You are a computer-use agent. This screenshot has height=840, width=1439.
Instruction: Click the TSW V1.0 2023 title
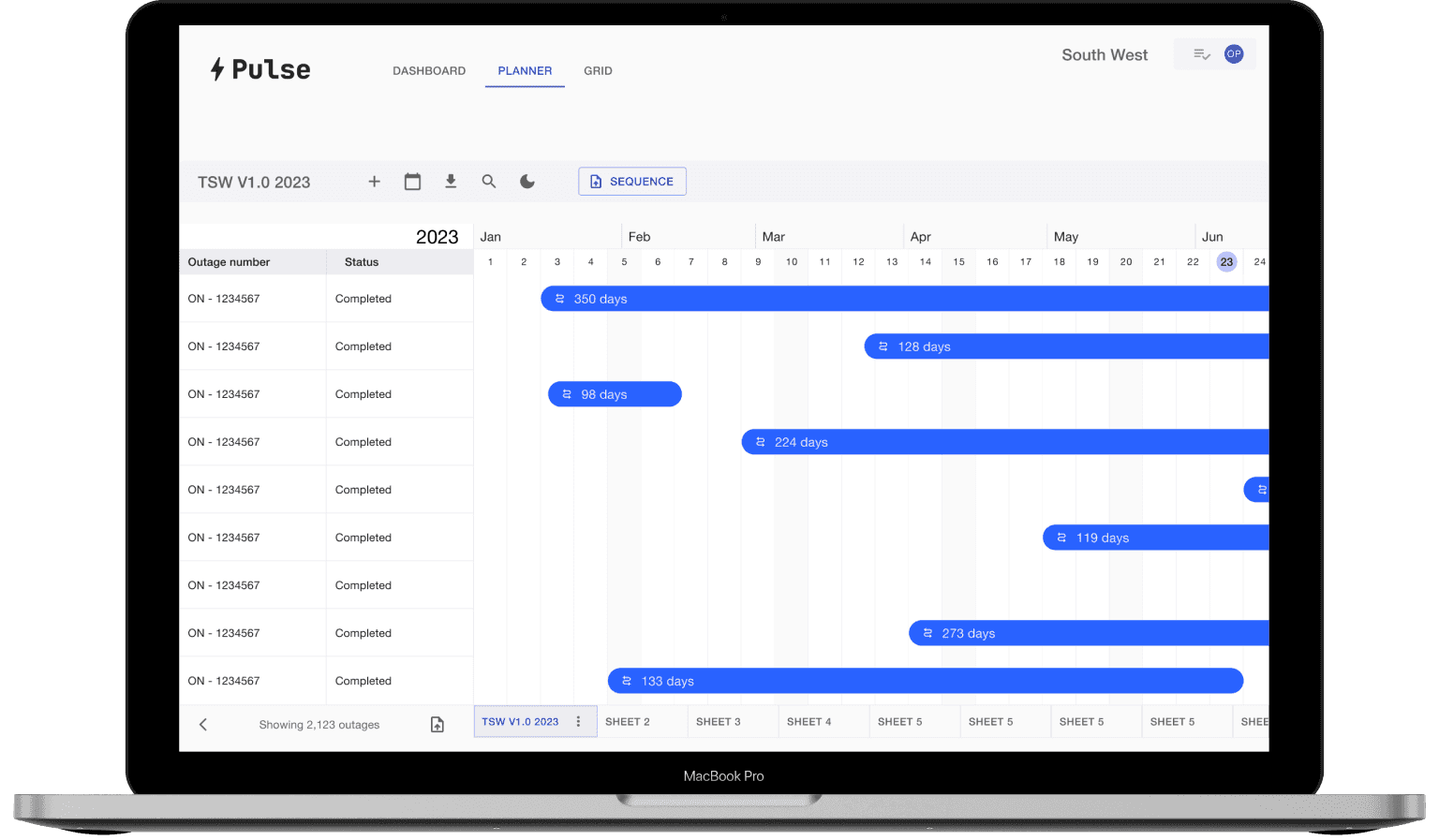[254, 183]
